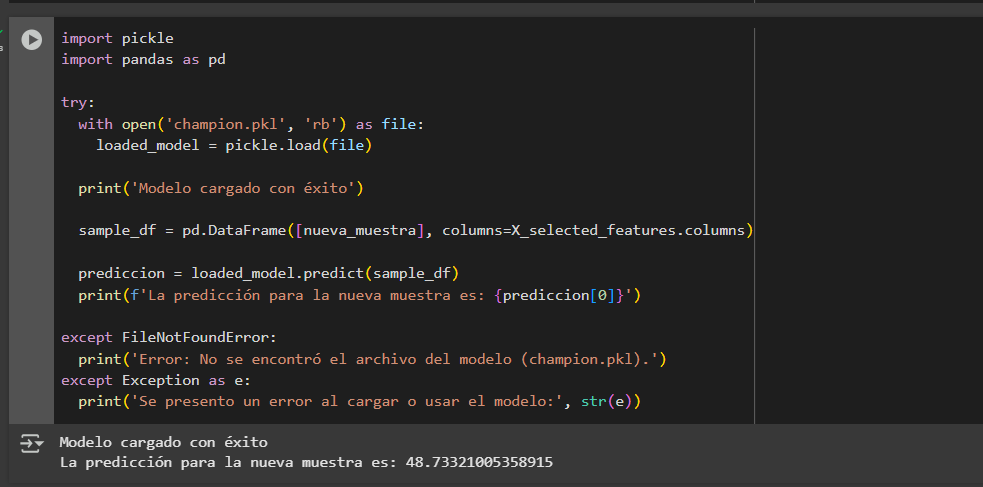Click the 'Se presento un error' print line

(x=359, y=401)
